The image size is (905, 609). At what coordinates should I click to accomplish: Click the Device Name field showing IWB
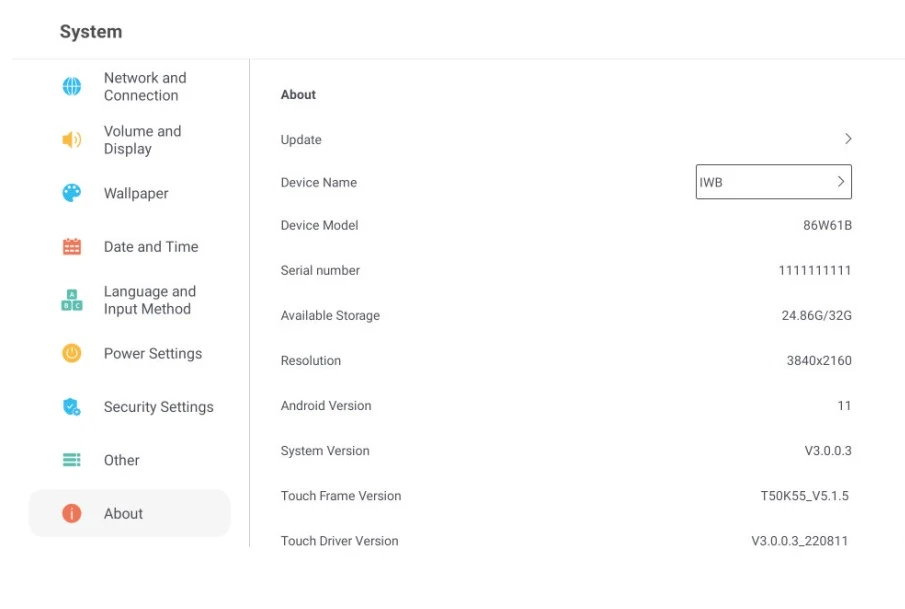point(773,182)
